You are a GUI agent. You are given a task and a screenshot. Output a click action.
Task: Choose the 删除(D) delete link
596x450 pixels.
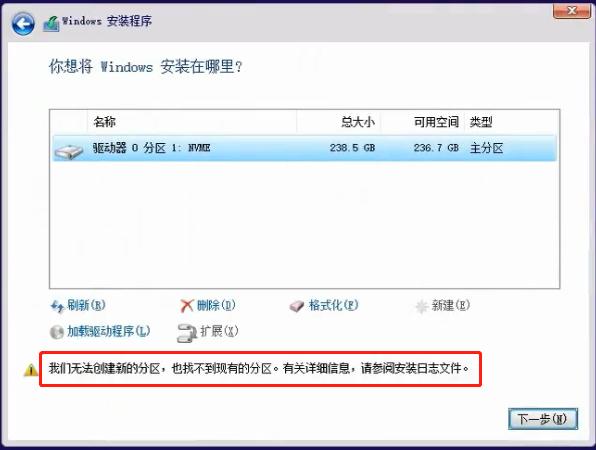pos(216,305)
